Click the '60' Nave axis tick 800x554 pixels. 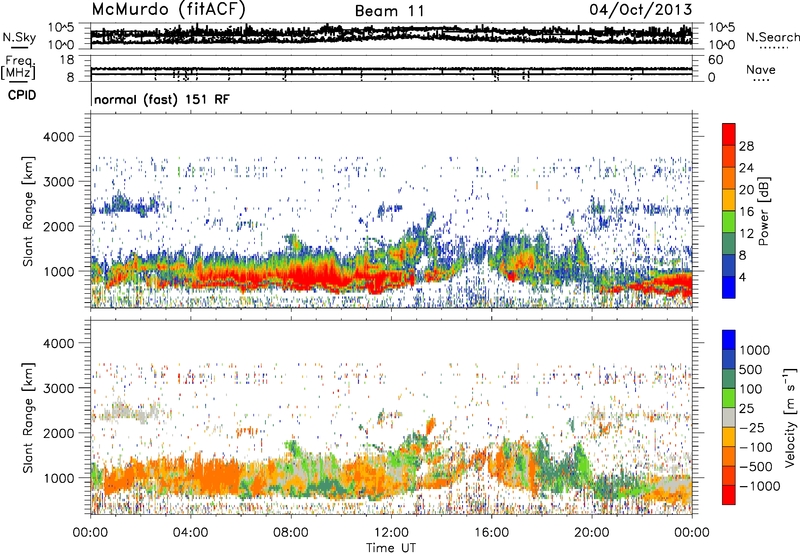[716, 60]
